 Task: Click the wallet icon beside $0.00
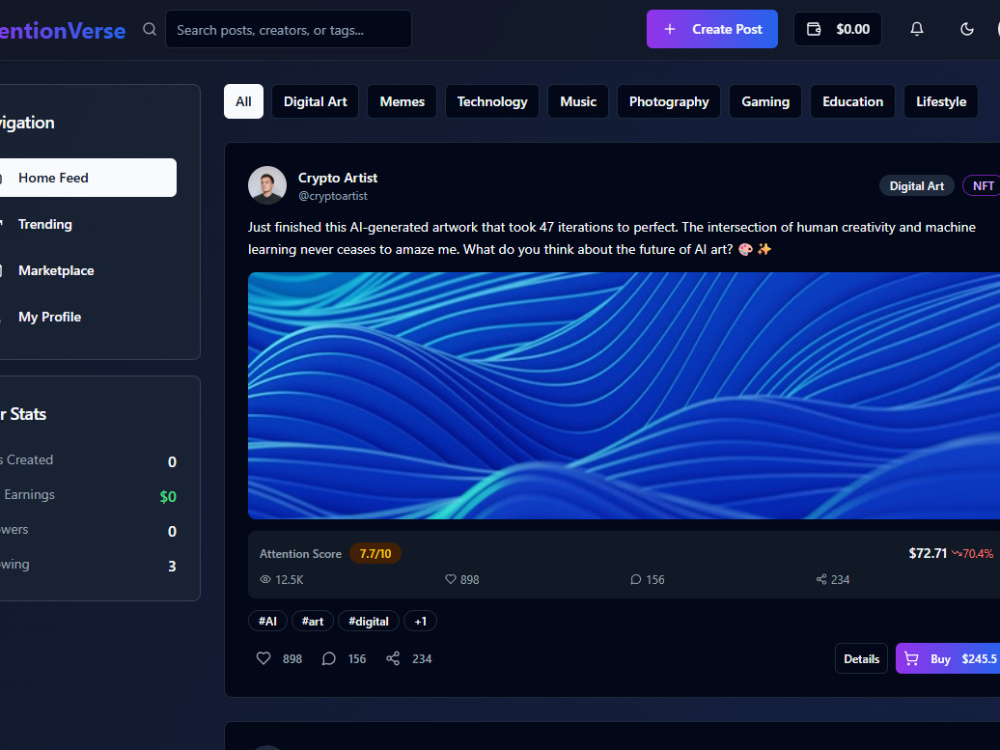814,29
